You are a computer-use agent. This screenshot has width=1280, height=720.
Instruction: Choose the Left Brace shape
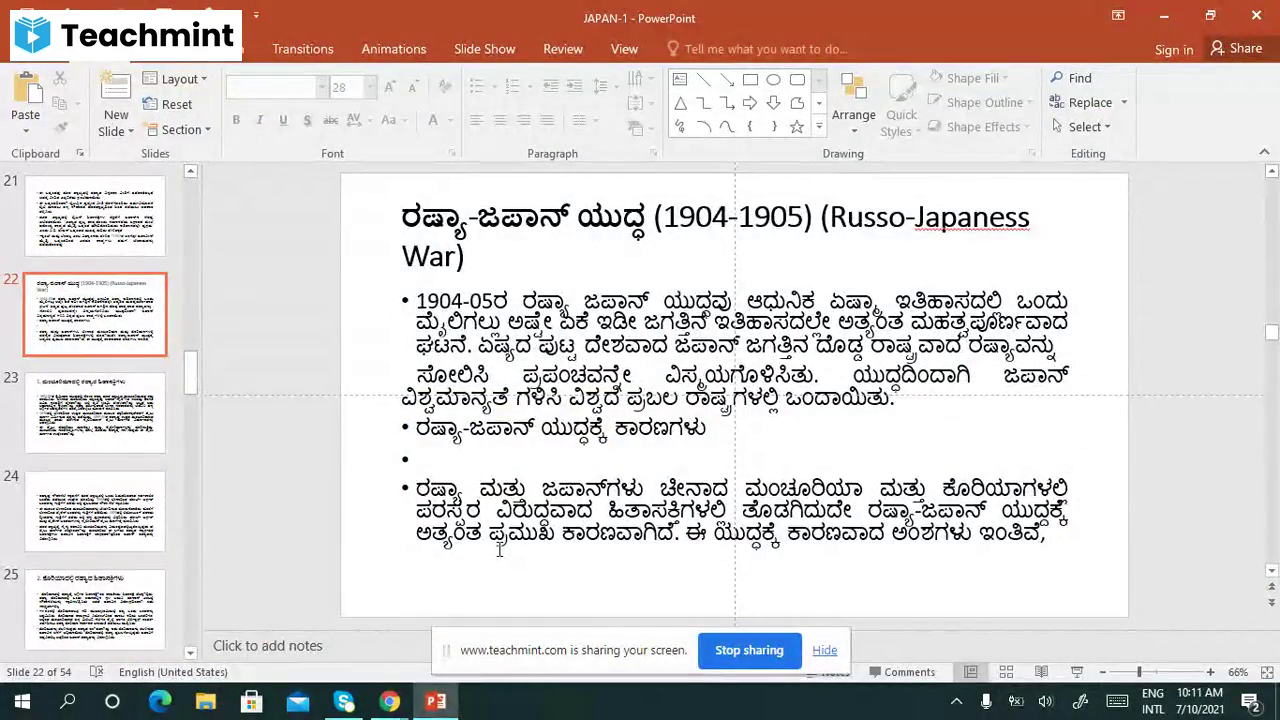pos(750,127)
